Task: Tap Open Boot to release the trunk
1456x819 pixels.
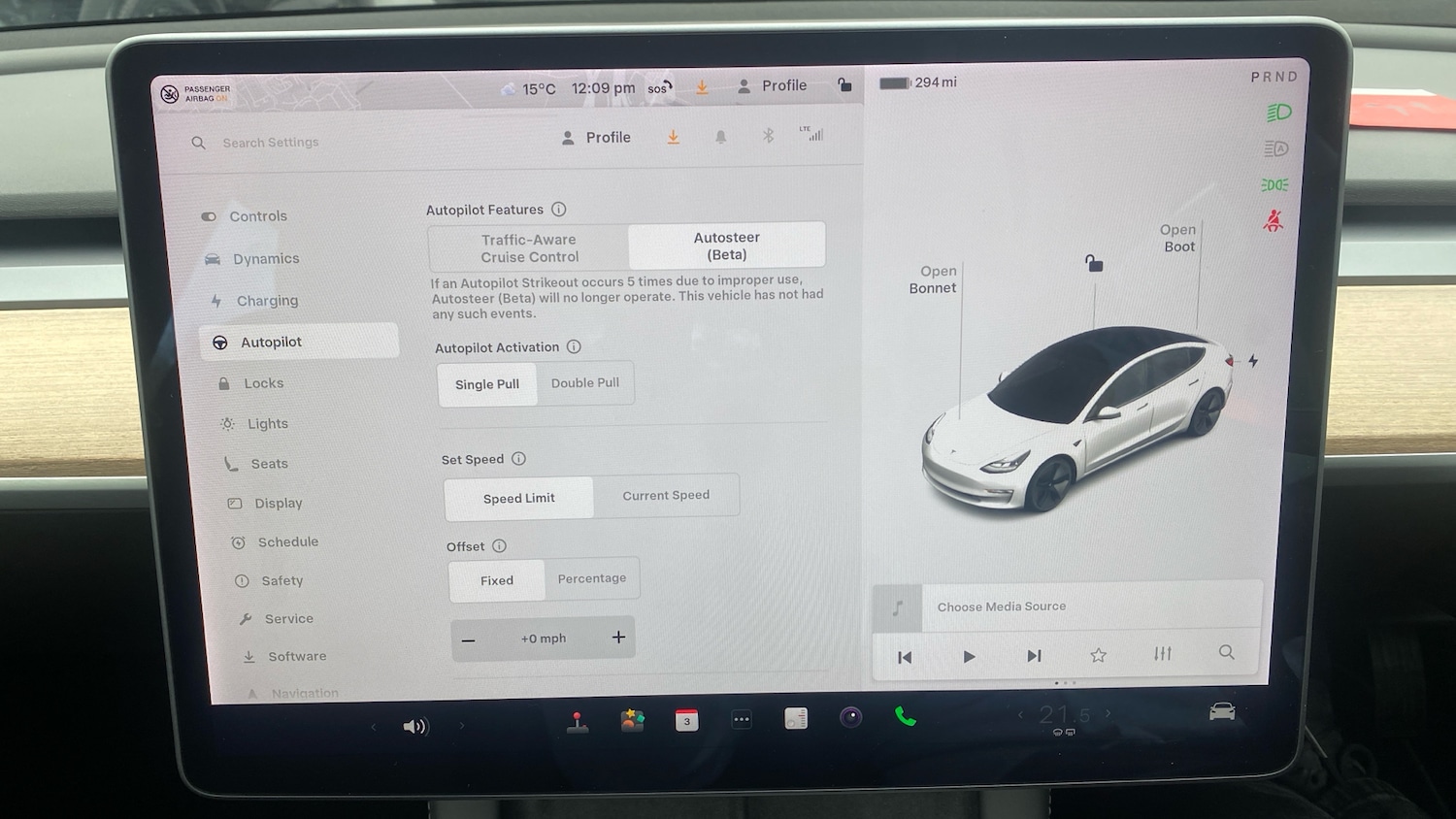Action: 1177,239
